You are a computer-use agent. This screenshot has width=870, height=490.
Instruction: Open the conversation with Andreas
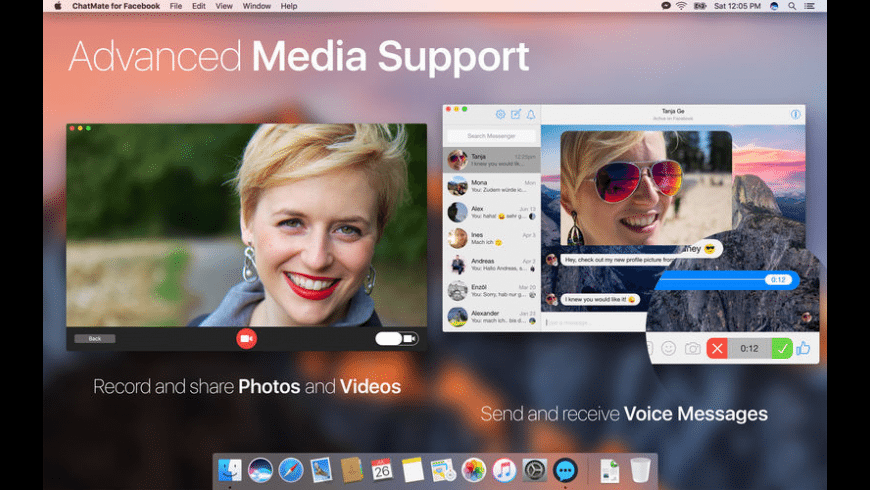coord(492,264)
